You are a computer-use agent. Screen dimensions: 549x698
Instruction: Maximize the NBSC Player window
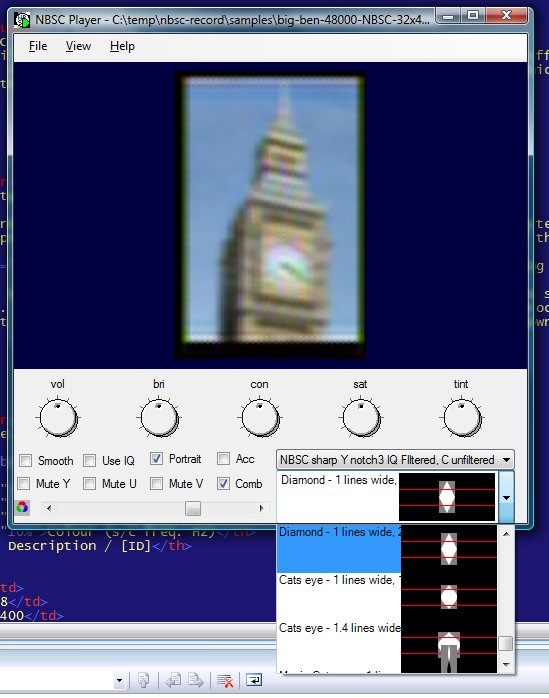[x=473, y=16]
